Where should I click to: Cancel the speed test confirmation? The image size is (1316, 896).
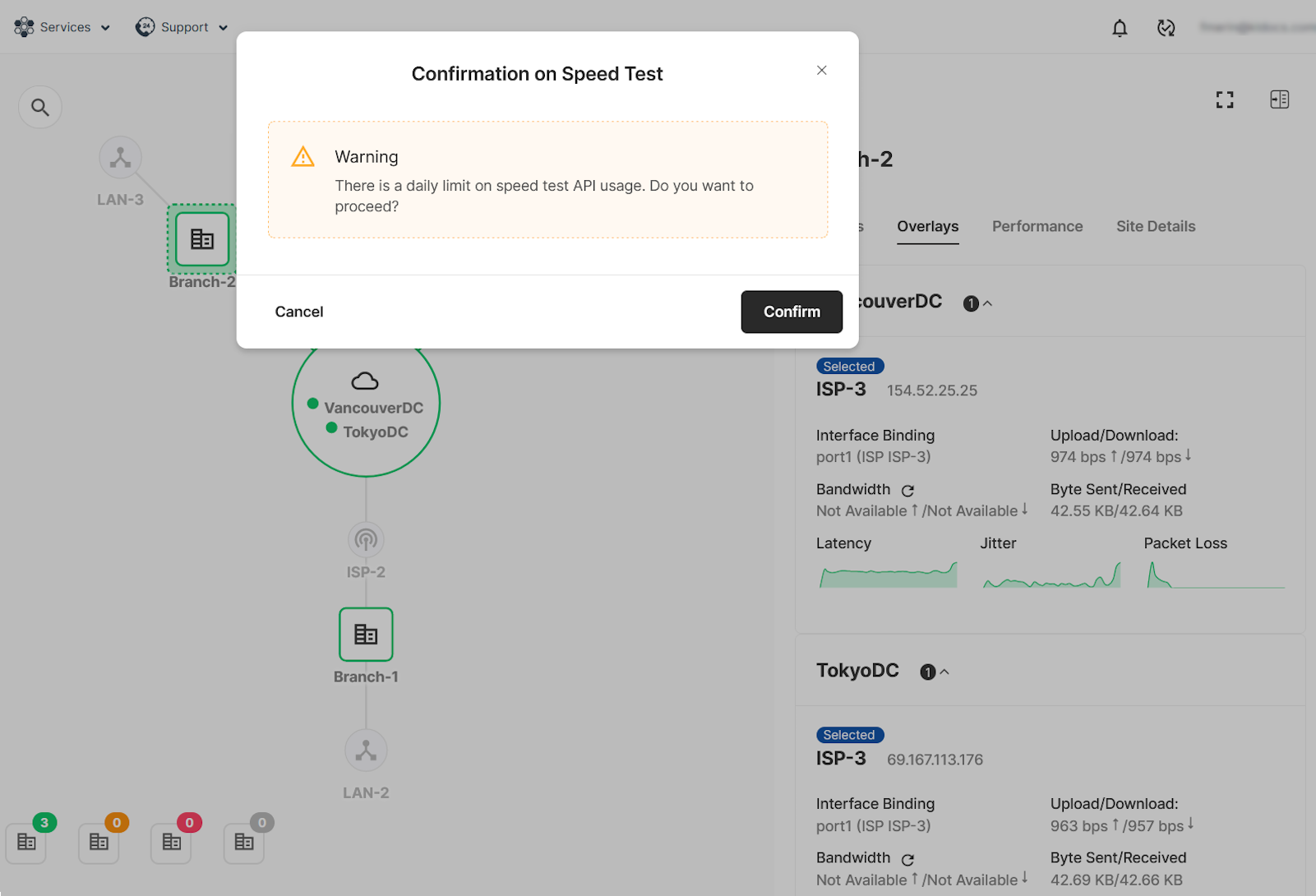(x=299, y=312)
